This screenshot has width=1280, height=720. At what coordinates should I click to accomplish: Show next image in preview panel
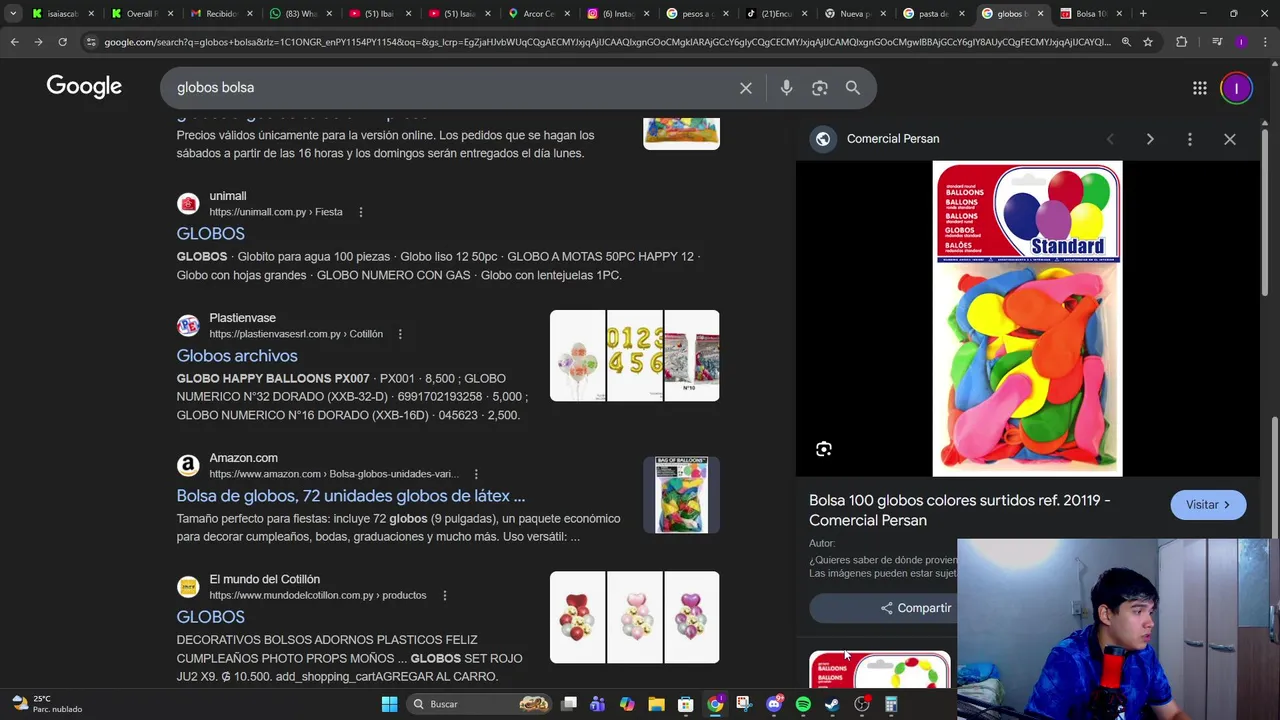coord(1150,139)
